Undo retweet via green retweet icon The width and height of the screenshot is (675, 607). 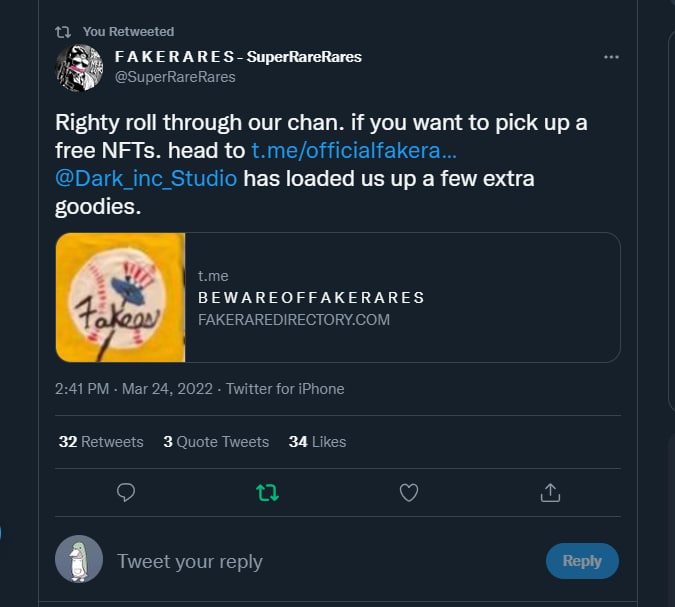pos(267,492)
